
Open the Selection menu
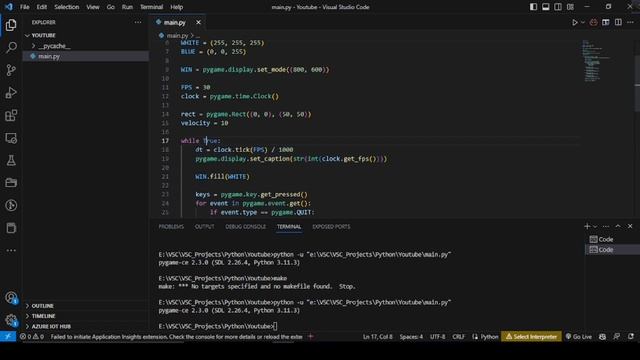pos(67,7)
